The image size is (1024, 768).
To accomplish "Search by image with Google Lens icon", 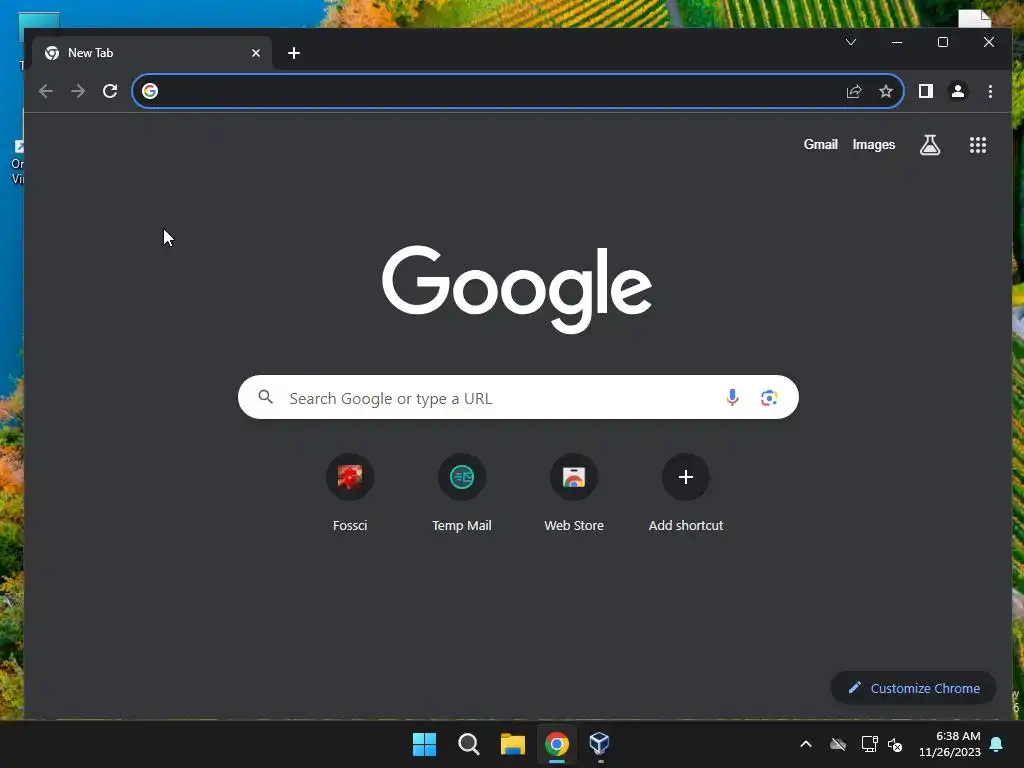I will pos(769,397).
